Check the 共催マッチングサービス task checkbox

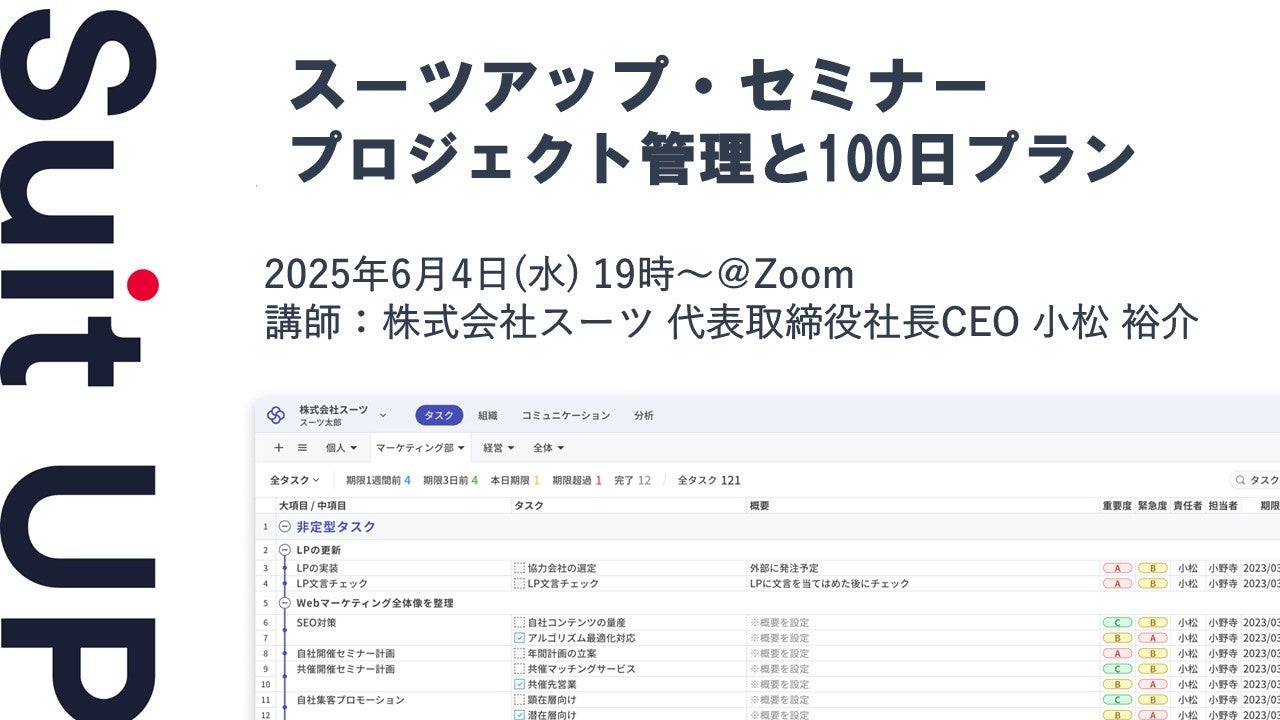(519, 669)
